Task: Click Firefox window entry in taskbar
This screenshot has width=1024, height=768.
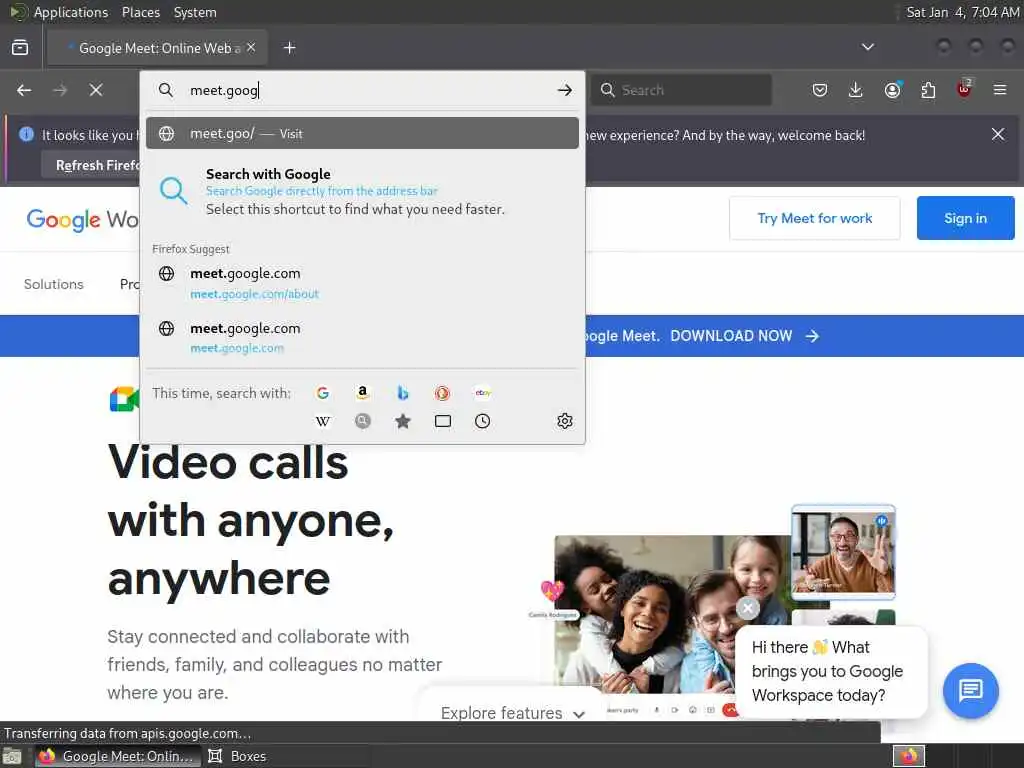Action: click(x=116, y=756)
